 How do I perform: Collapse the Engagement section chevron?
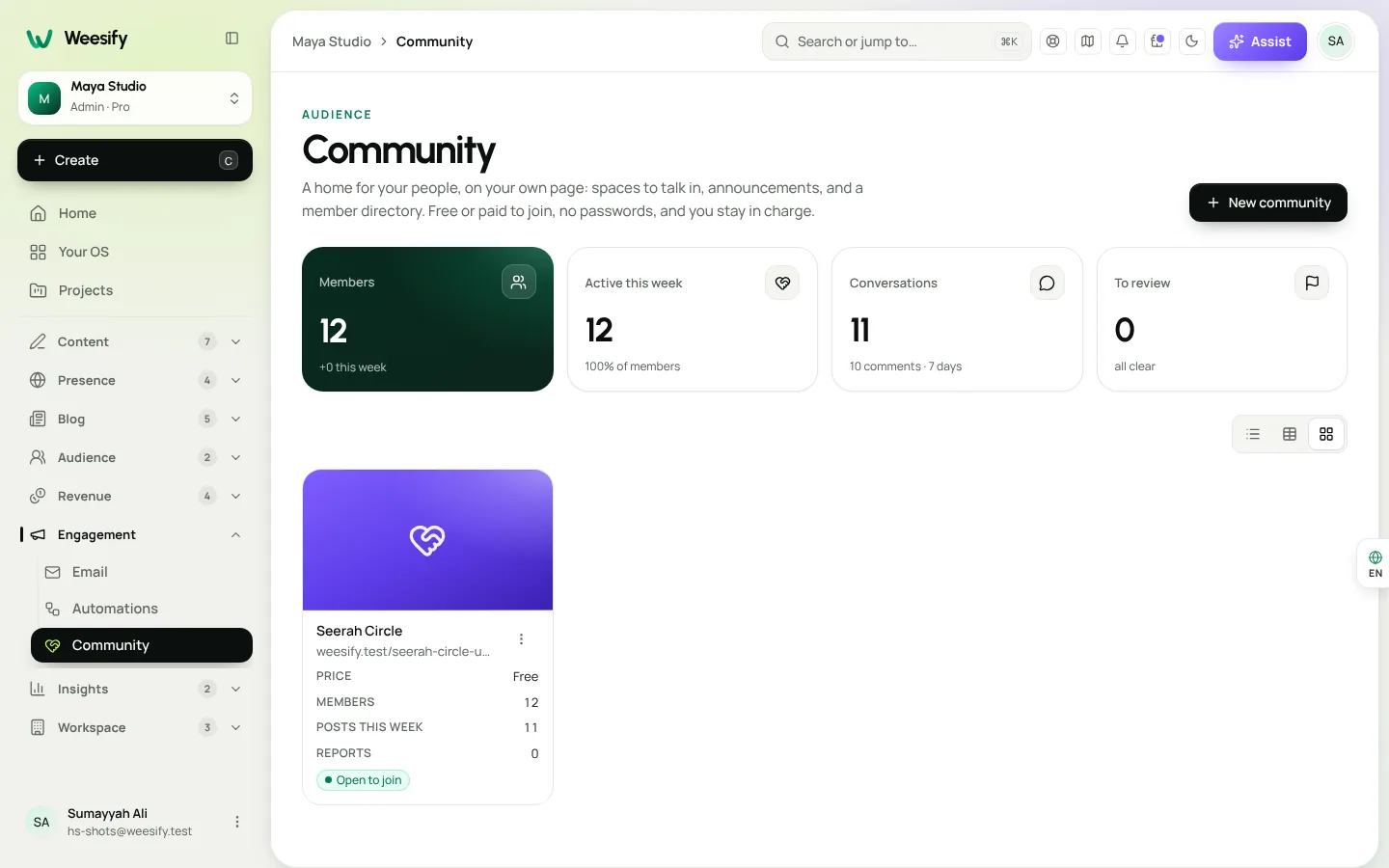(236, 534)
